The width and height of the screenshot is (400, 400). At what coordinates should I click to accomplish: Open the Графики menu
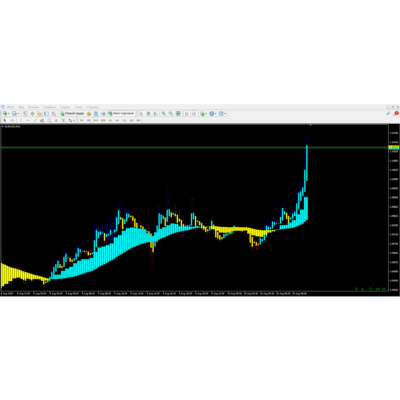49,107
